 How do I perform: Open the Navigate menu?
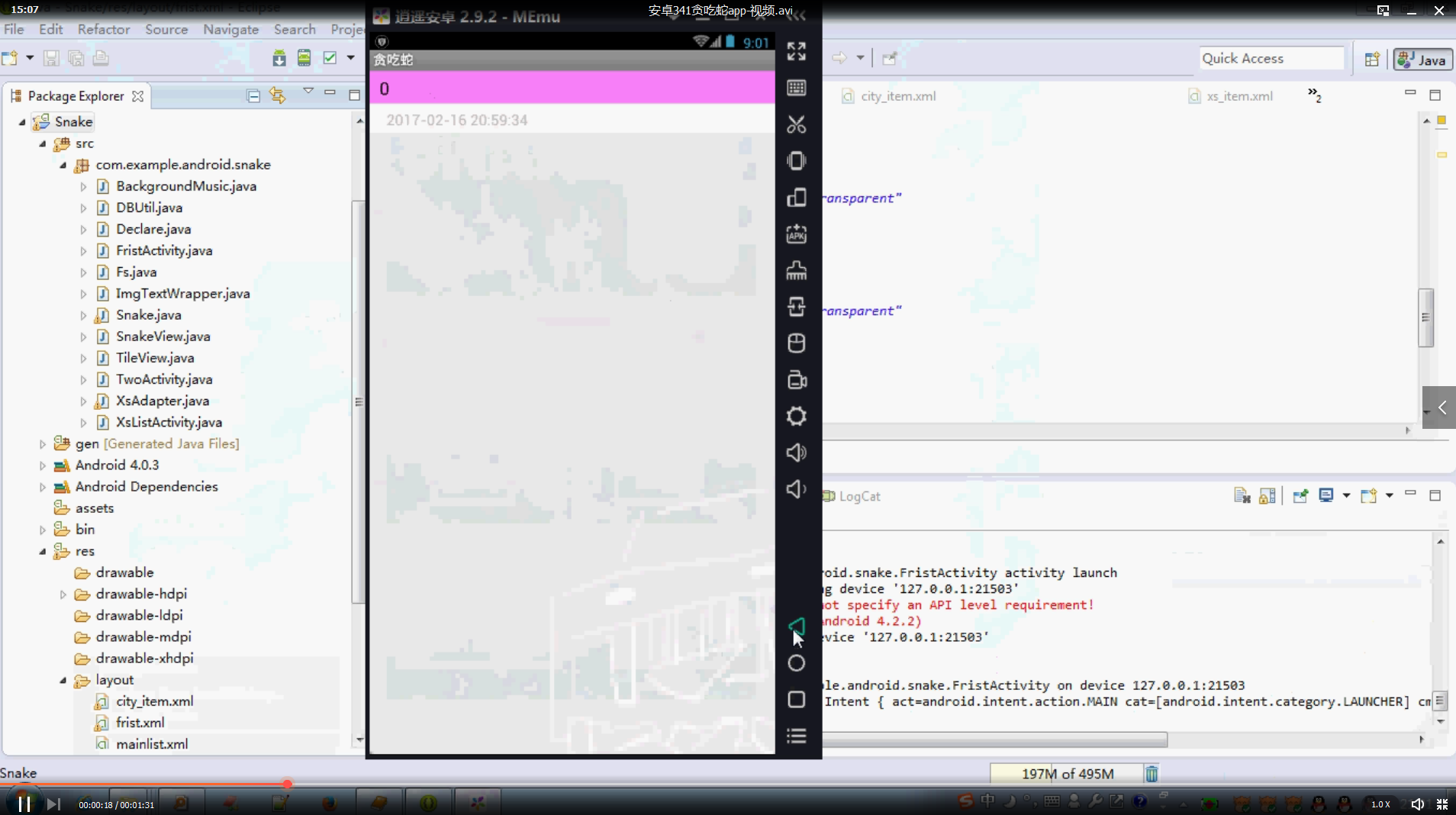click(x=230, y=29)
